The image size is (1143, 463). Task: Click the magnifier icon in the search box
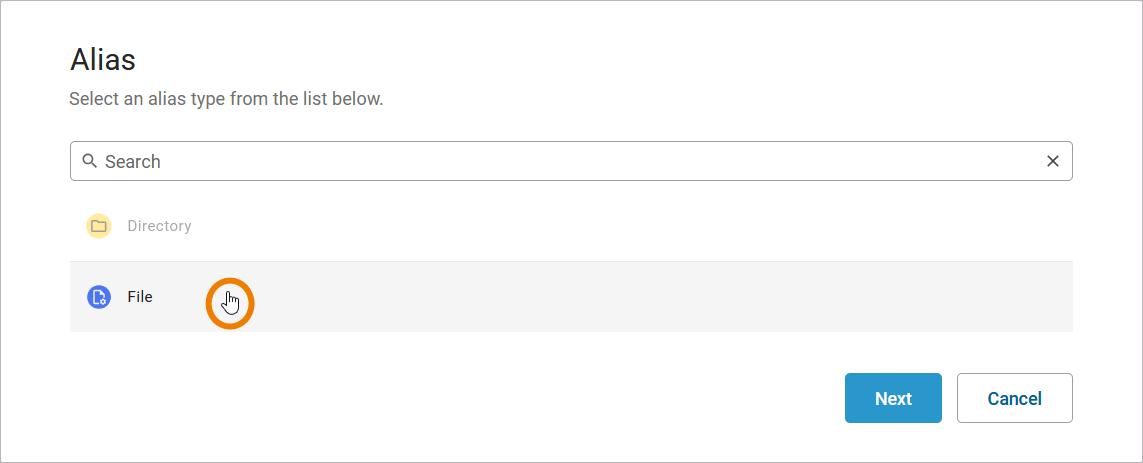coord(90,161)
